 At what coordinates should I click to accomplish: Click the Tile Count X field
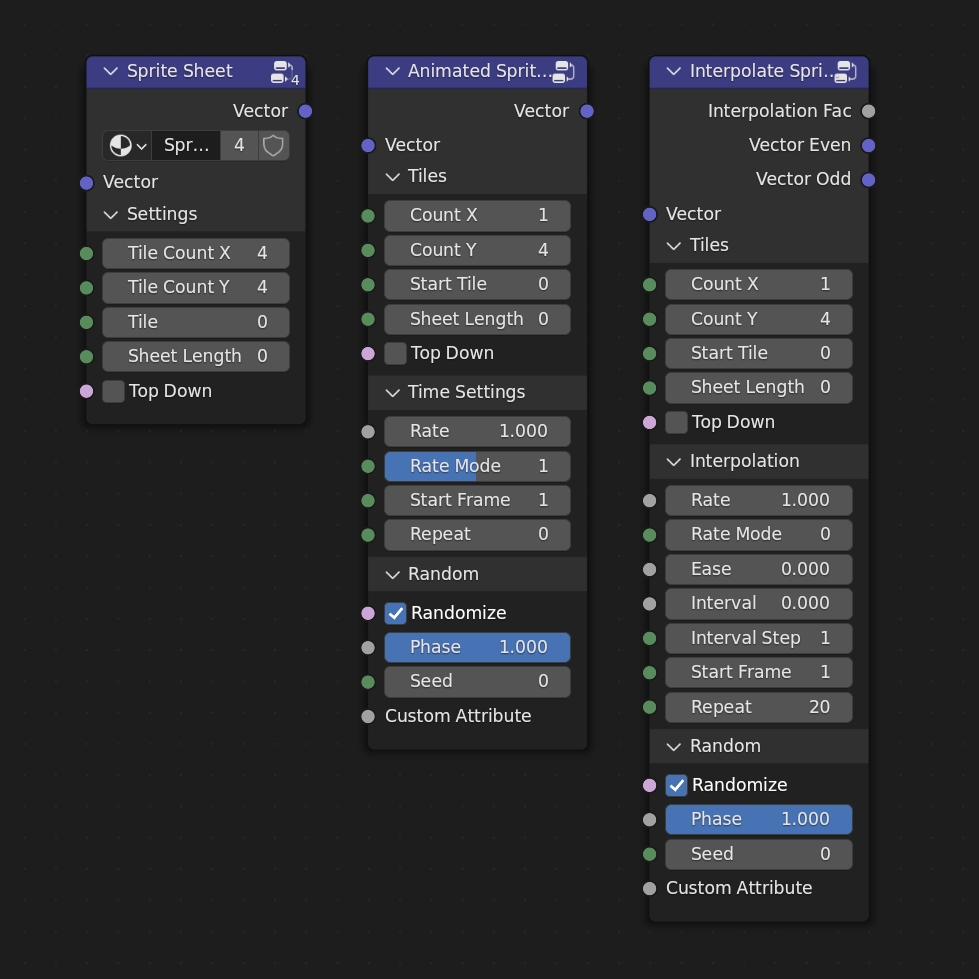tap(196, 253)
